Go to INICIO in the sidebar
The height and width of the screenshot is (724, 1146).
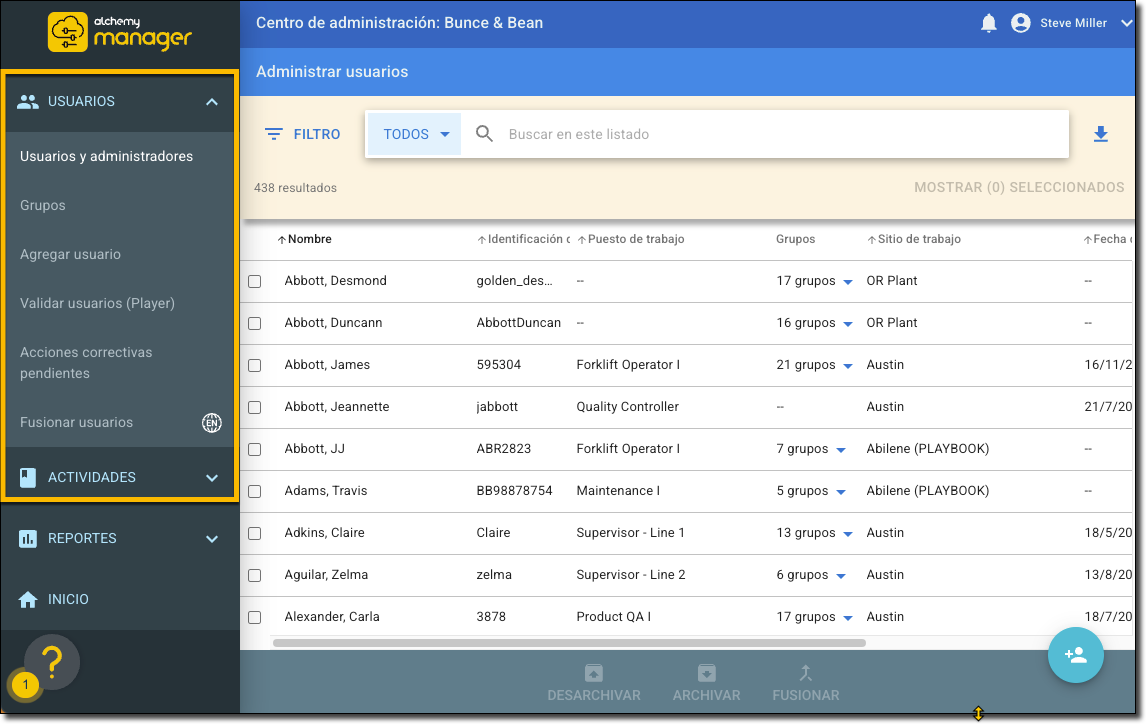pyautogui.click(x=68, y=599)
